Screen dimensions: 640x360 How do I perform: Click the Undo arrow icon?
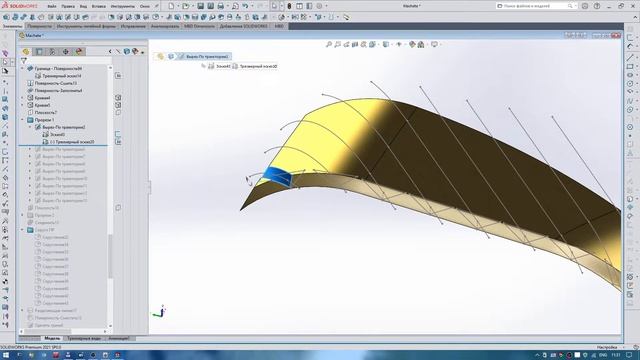[x=245, y=6]
